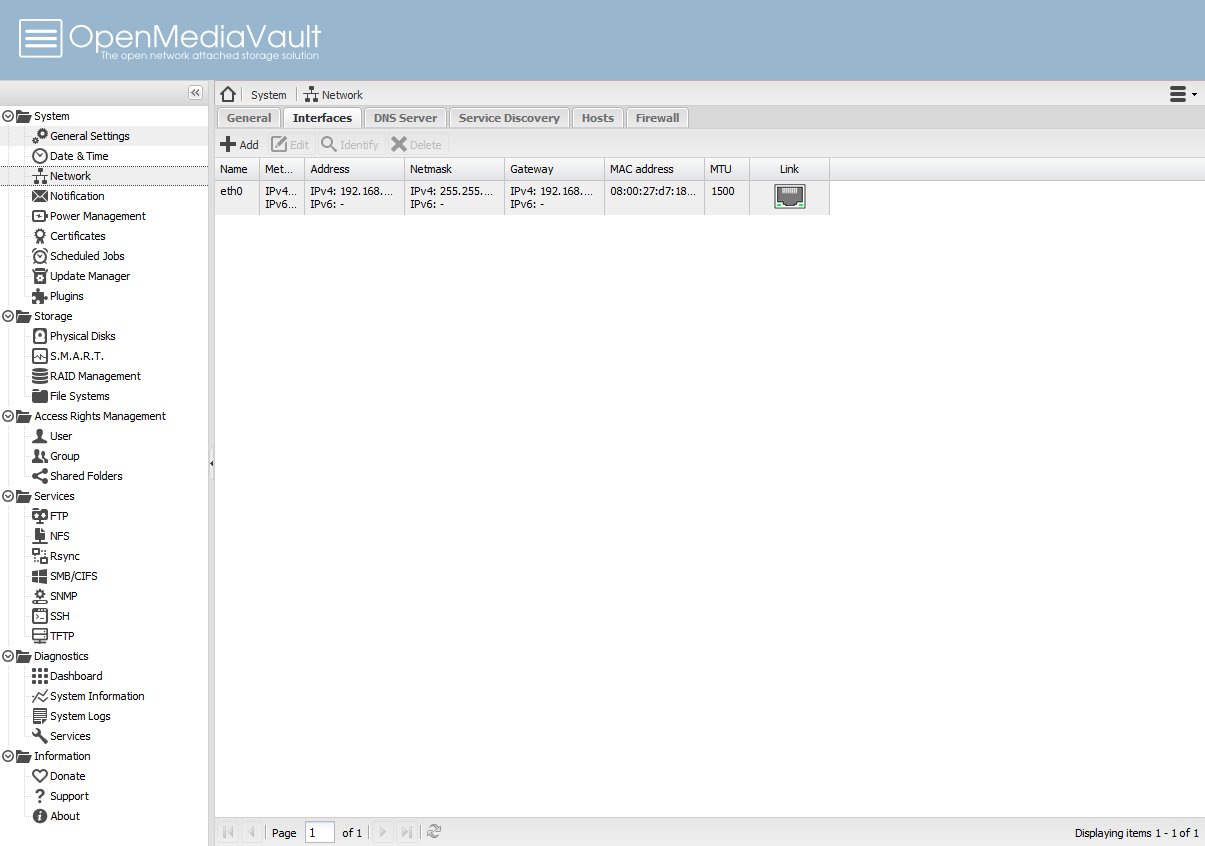Open the Group people icon
Screen dimensions: 1205x846
coord(40,456)
